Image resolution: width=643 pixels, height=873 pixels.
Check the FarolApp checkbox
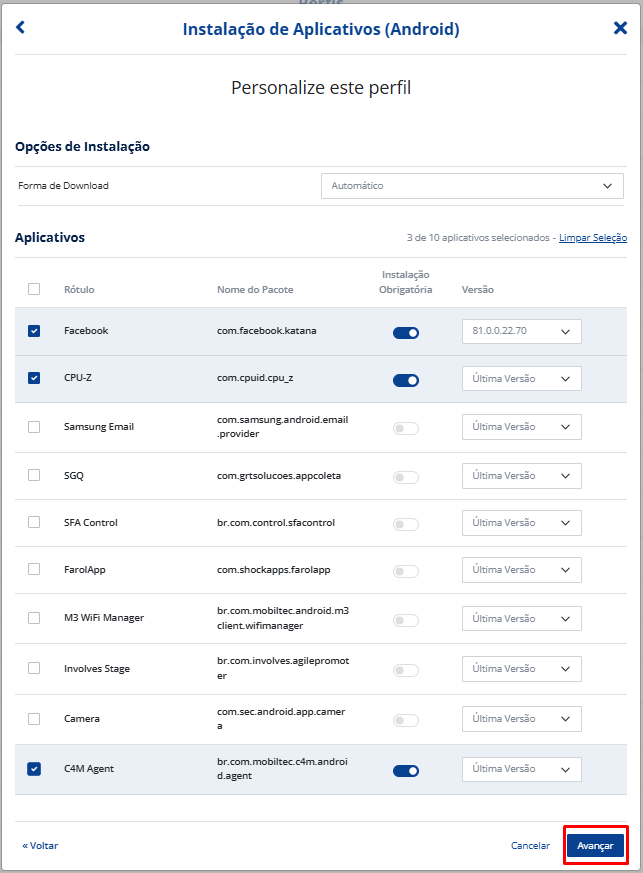[x=34, y=569]
